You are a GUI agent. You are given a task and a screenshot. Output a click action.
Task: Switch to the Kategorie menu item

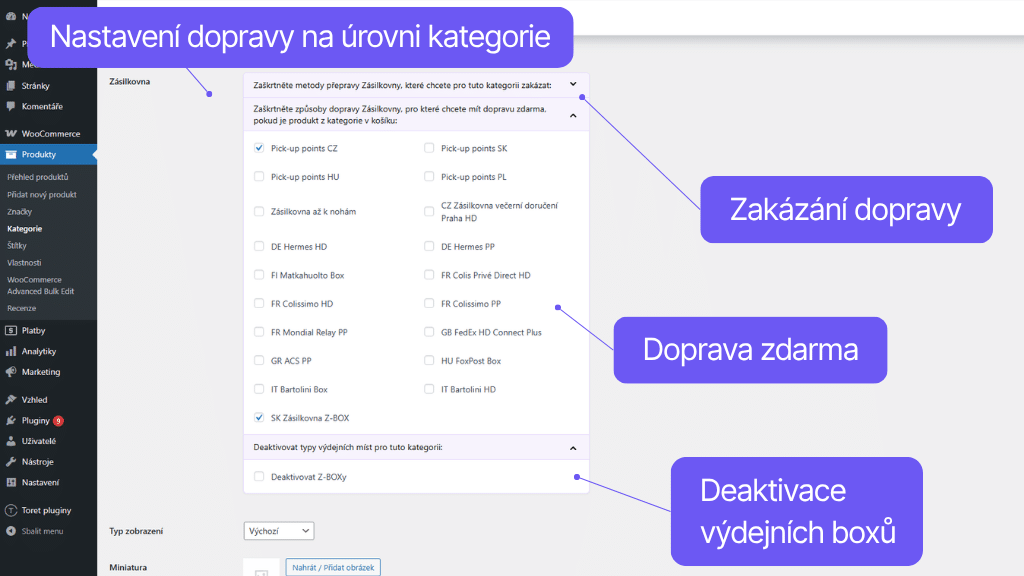coord(24,228)
